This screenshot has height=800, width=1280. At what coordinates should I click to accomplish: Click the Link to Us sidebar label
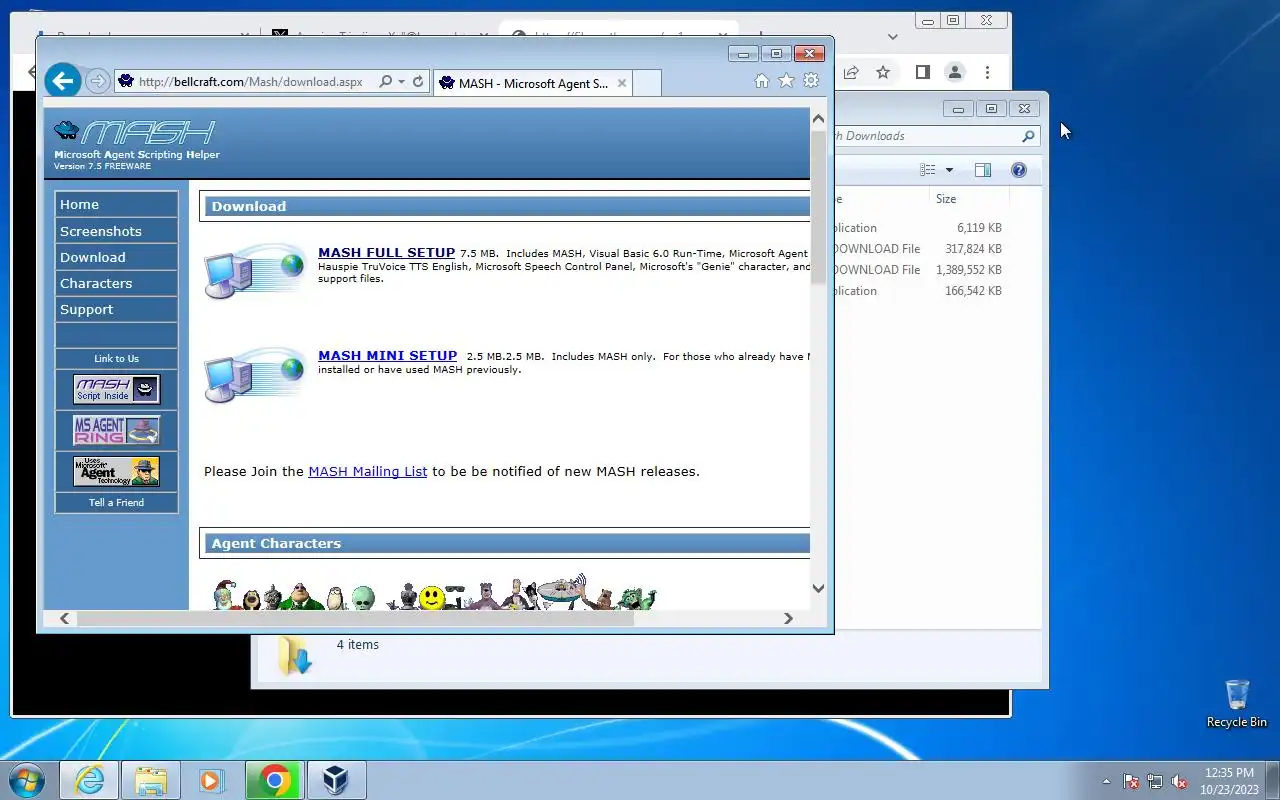[x=116, y=358]
